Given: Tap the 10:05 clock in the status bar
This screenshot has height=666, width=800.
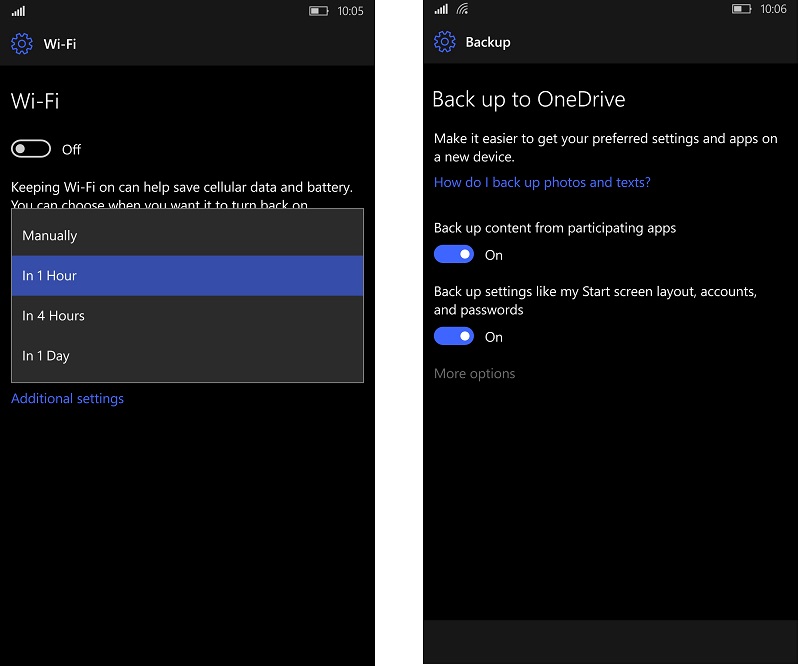Looking at the screenshot, I should tap(350, 11).
